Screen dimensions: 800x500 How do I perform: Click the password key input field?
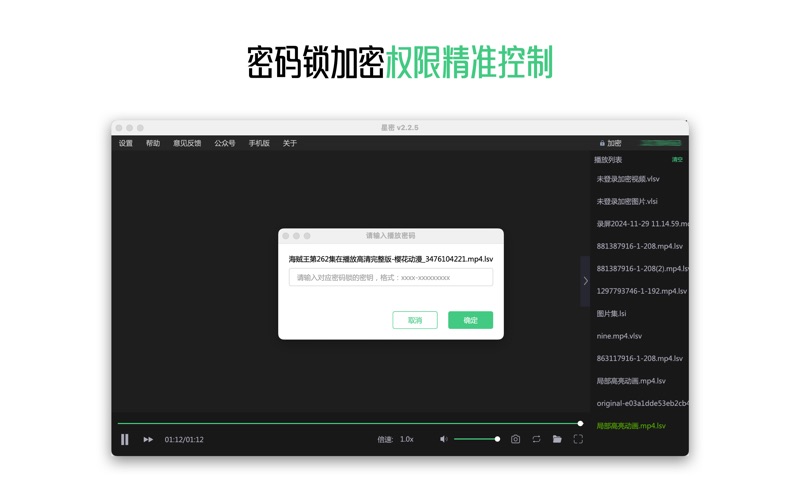point(390,277)
